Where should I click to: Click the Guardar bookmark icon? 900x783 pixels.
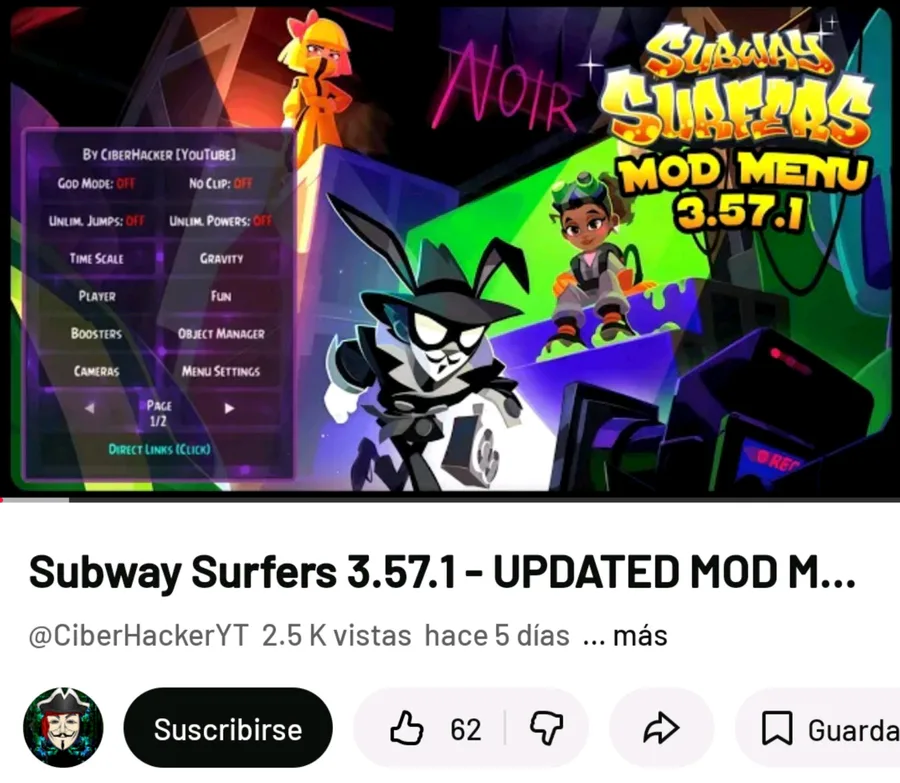pyautogui.click(x=777, y=728)
